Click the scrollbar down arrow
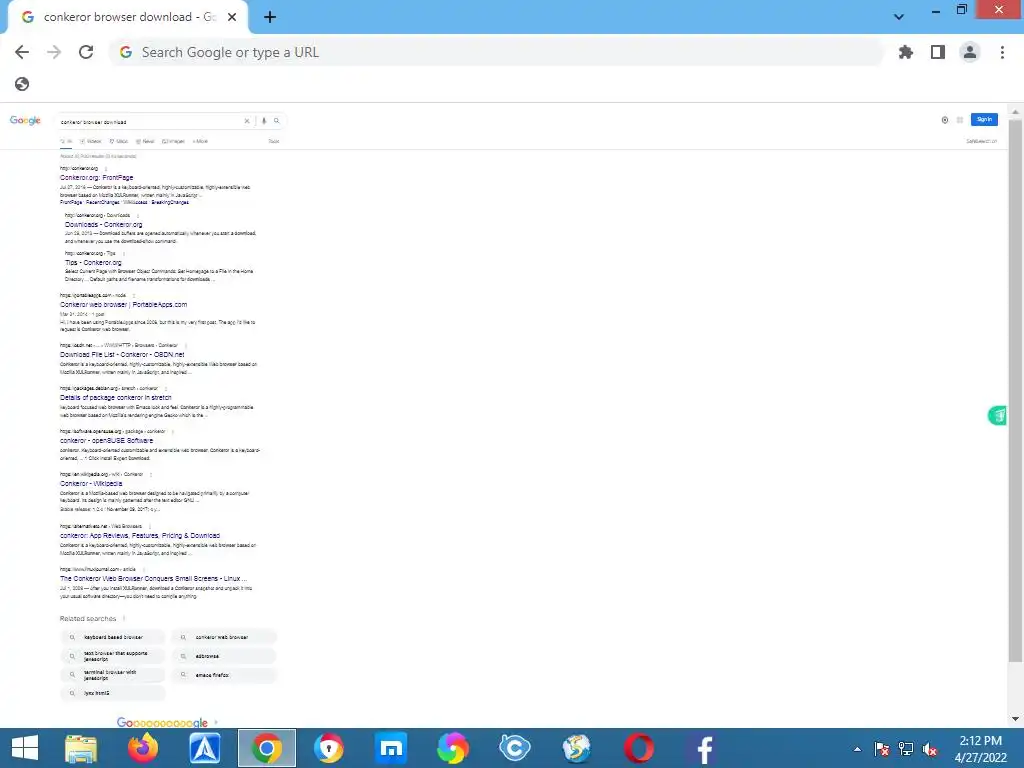Screen dimensions: 1024x768 click(x=1015, y=719)
